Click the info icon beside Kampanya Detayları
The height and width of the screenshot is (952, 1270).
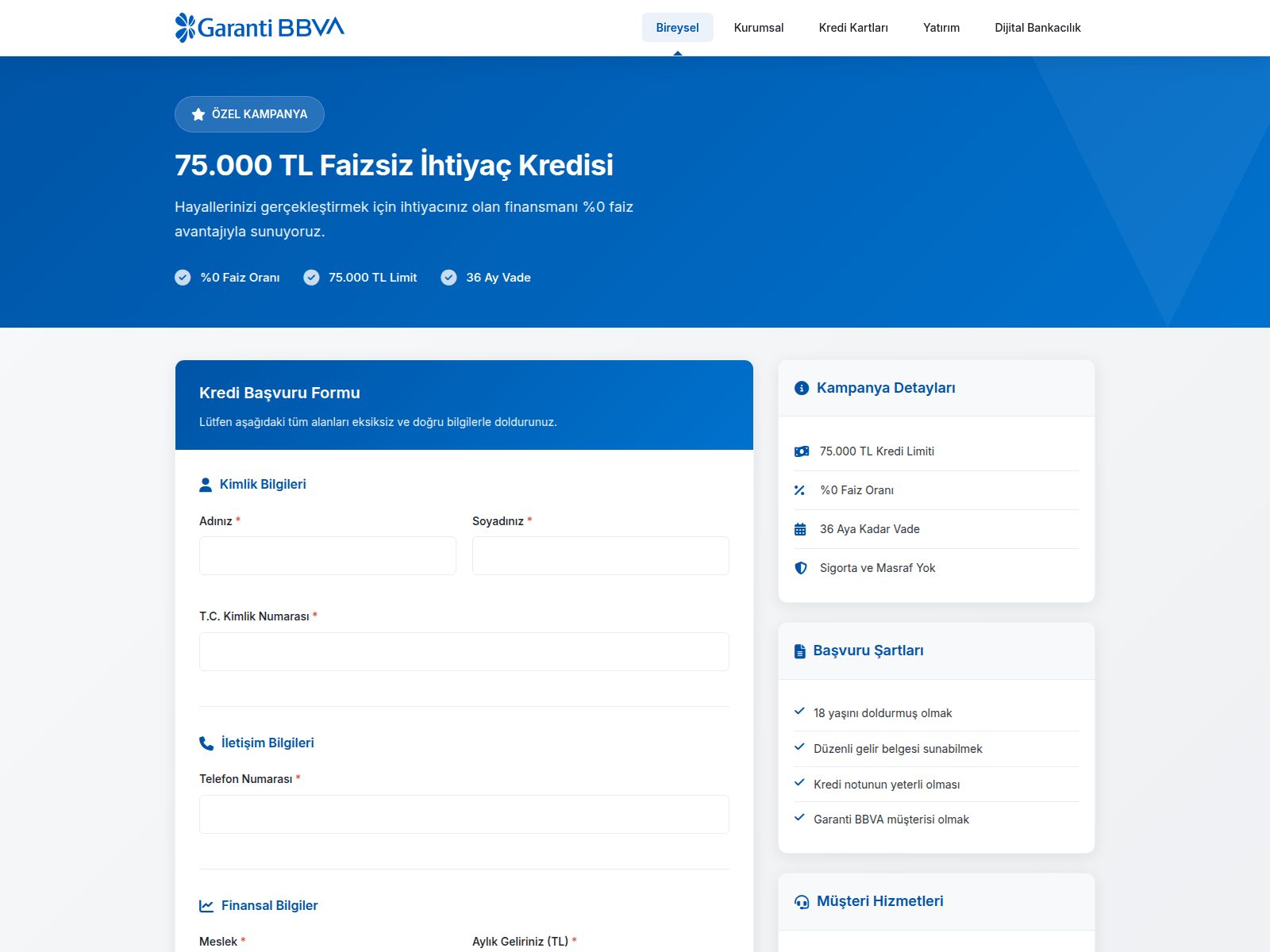(802, 388)
